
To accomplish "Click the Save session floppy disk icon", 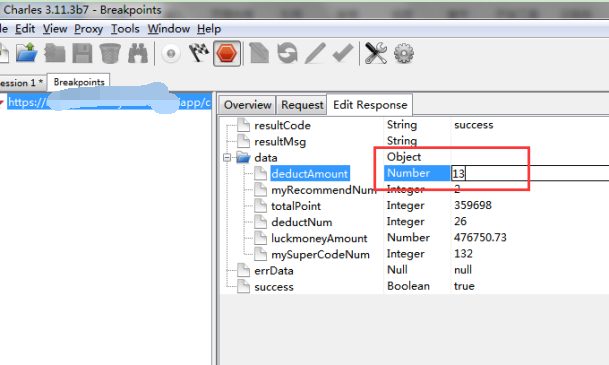I will coord(82,53).
